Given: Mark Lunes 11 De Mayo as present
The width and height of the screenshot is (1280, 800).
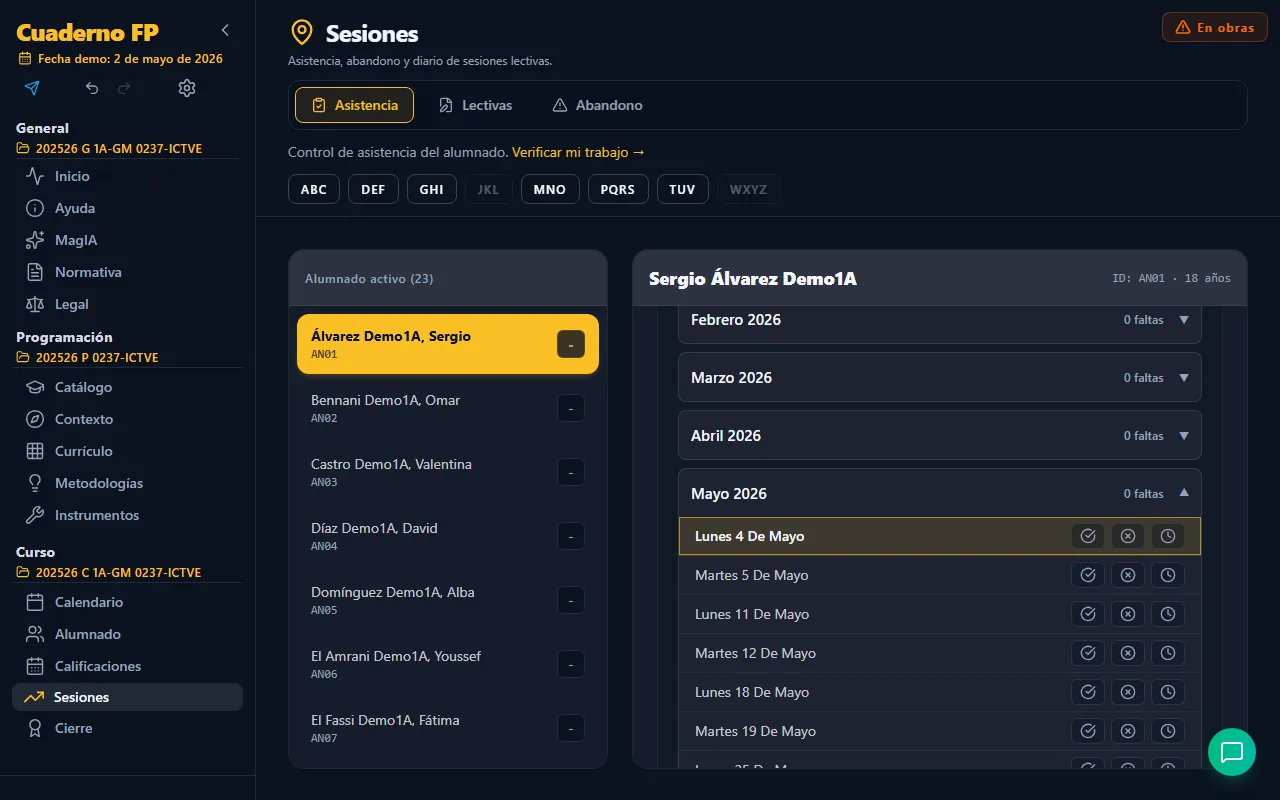Looking at the screenshot, I should pos(1088,614).
